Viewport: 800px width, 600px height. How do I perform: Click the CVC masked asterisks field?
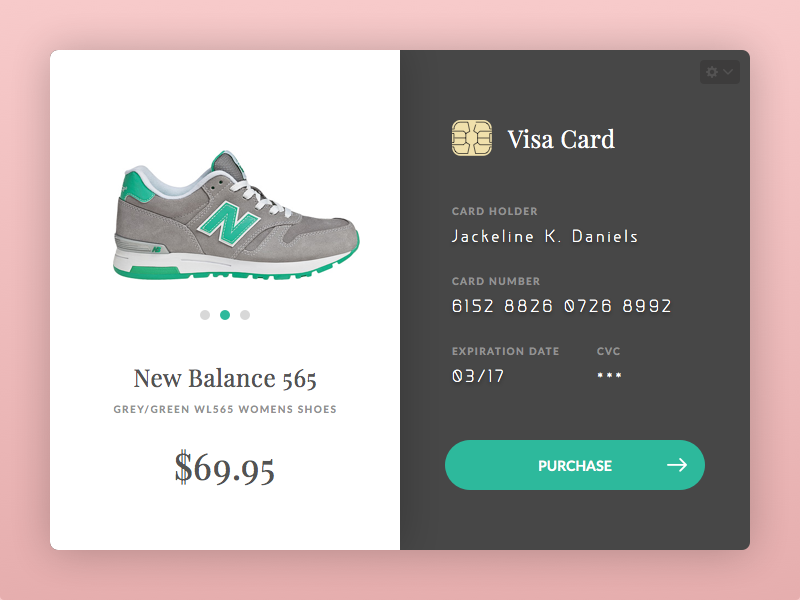pyautogui.click(x=610, y=377)
